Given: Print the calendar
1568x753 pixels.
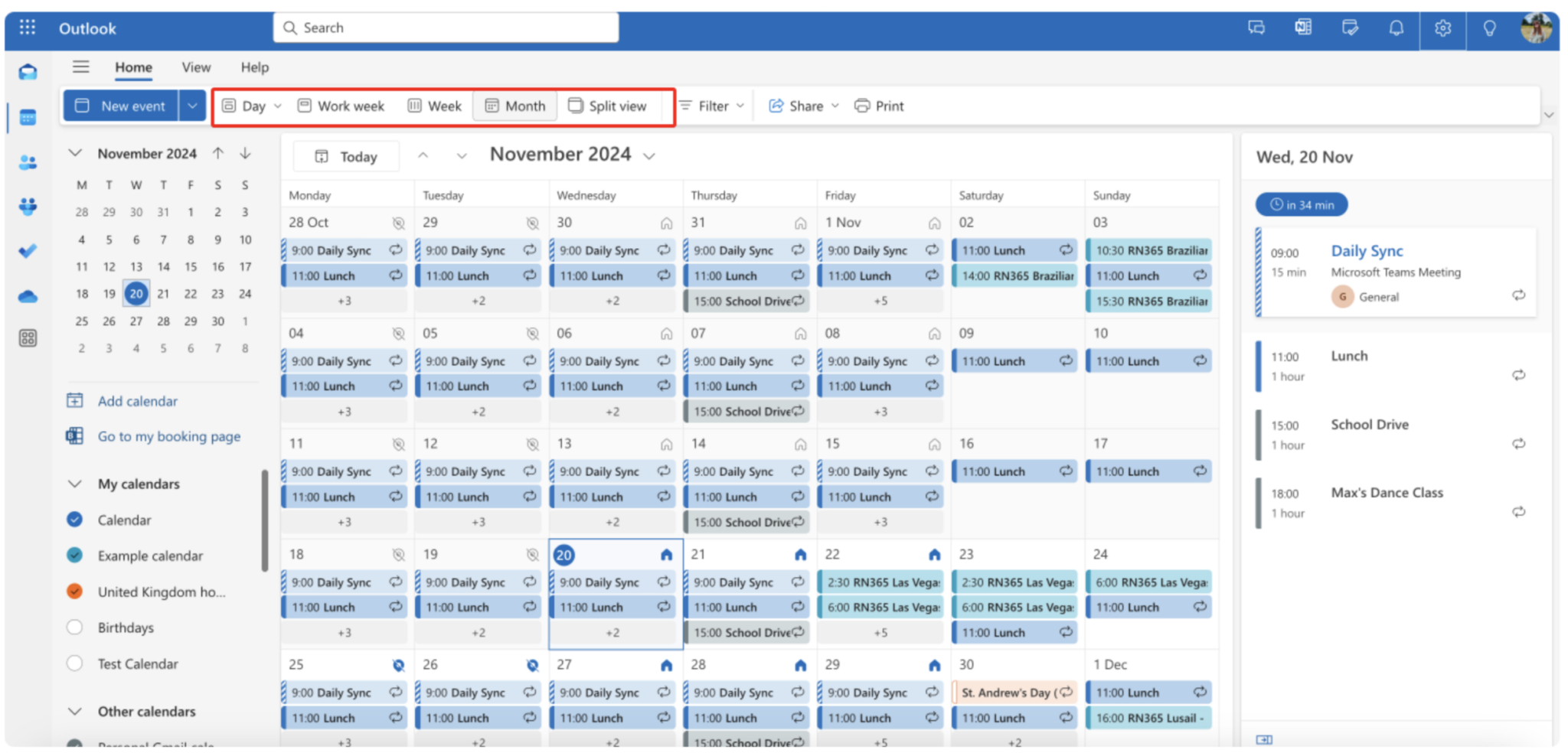Looking at the screenshot, I should pyautogui.click(x=879, y=106).
